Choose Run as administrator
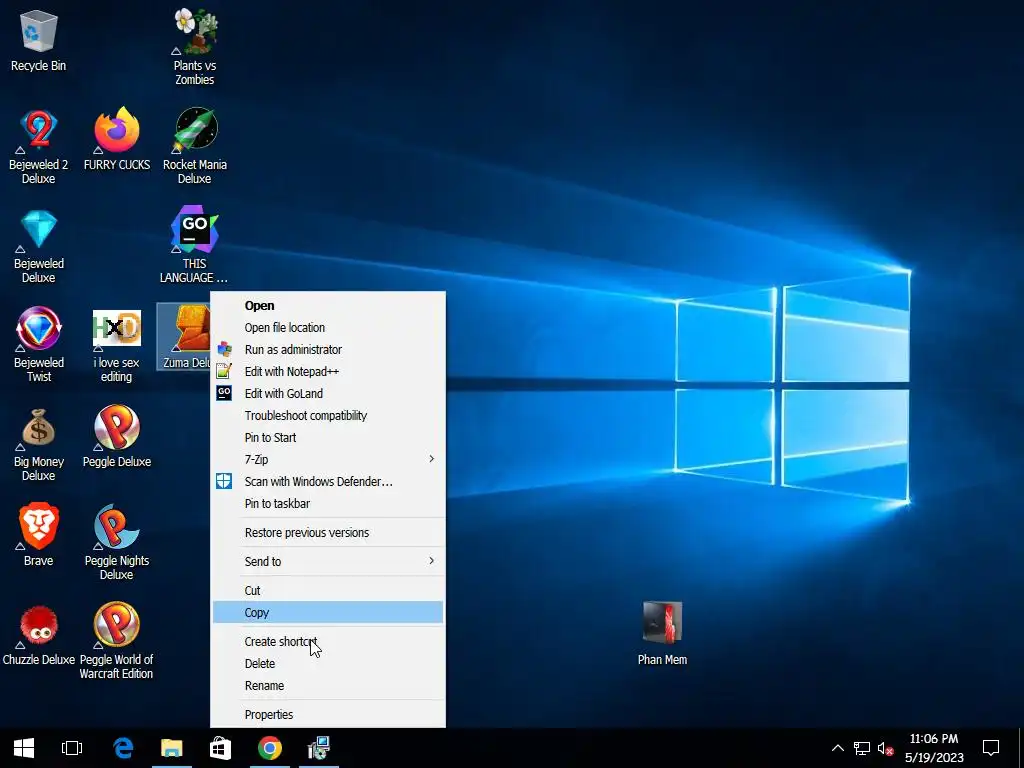Image resolution: width=1024 pixels, height=768 pixels. [x=328, y=350]
